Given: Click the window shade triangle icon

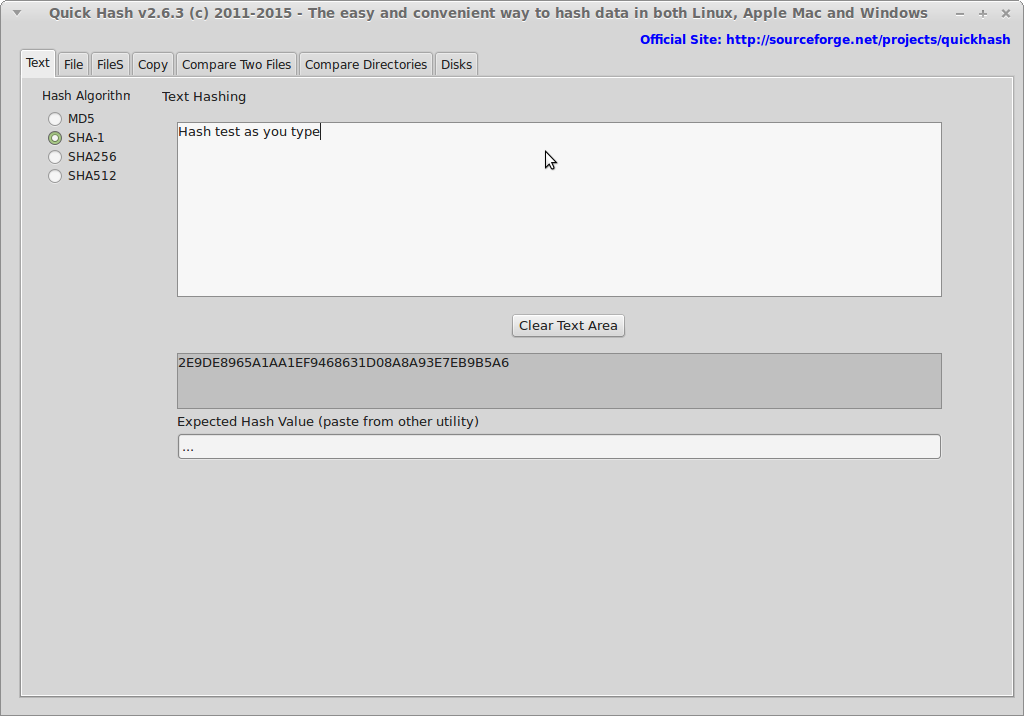Looking at the screenshot, I should click(x=14, y=13).
